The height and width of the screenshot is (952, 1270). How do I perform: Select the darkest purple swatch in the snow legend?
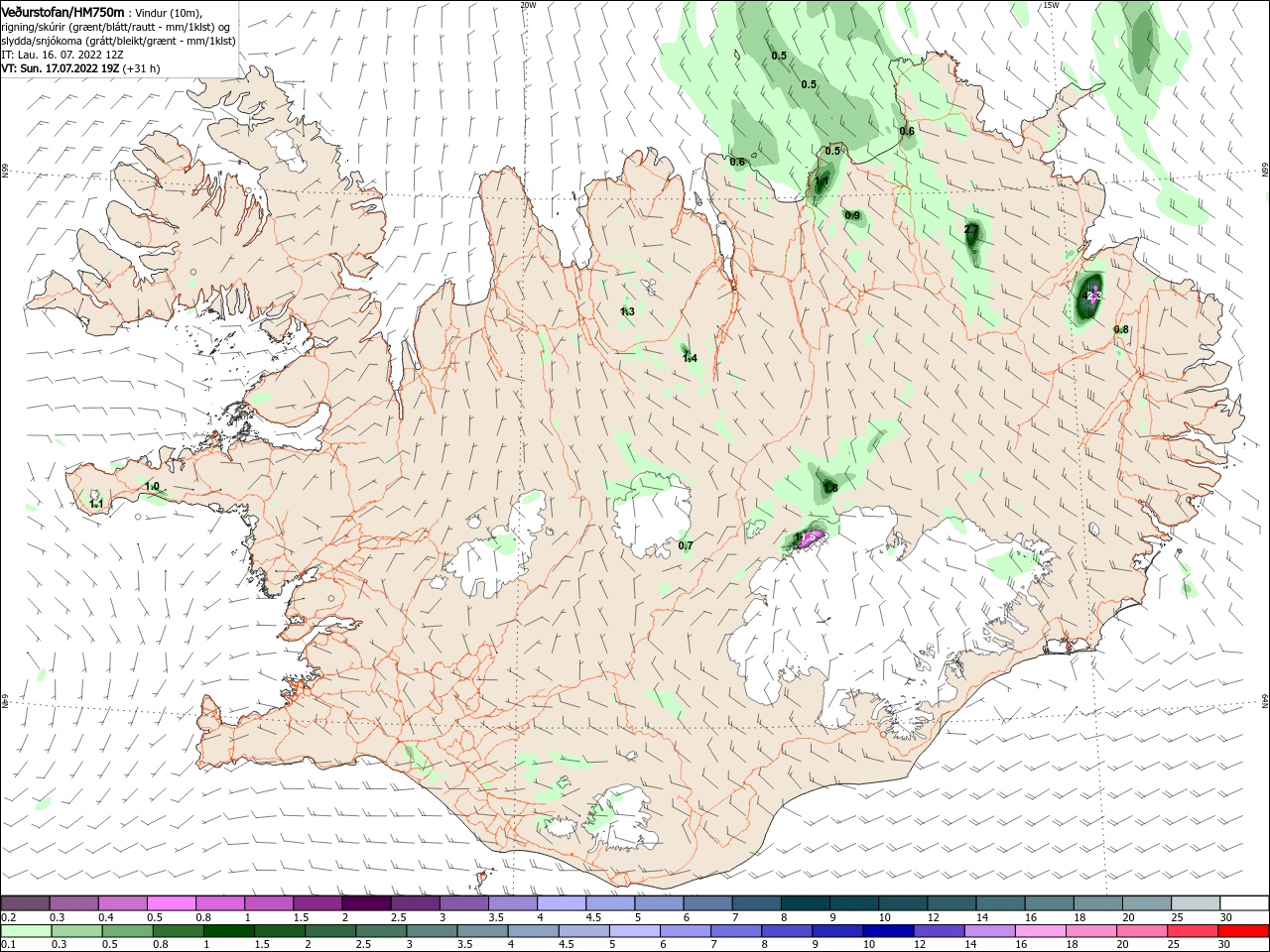tap(366, 902)
